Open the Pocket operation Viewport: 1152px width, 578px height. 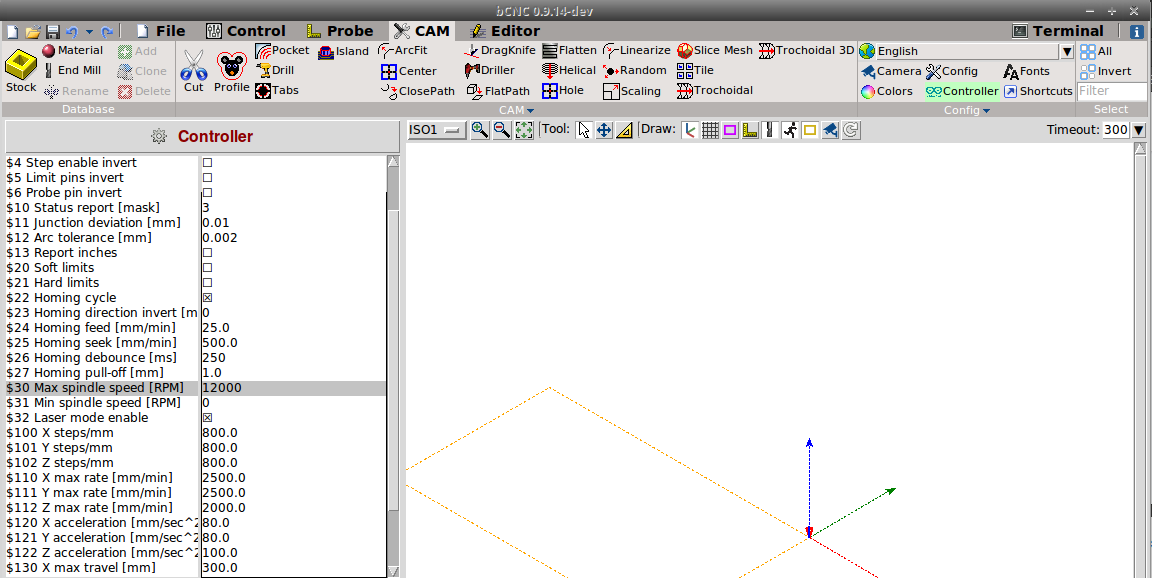[x=282, y=50]
